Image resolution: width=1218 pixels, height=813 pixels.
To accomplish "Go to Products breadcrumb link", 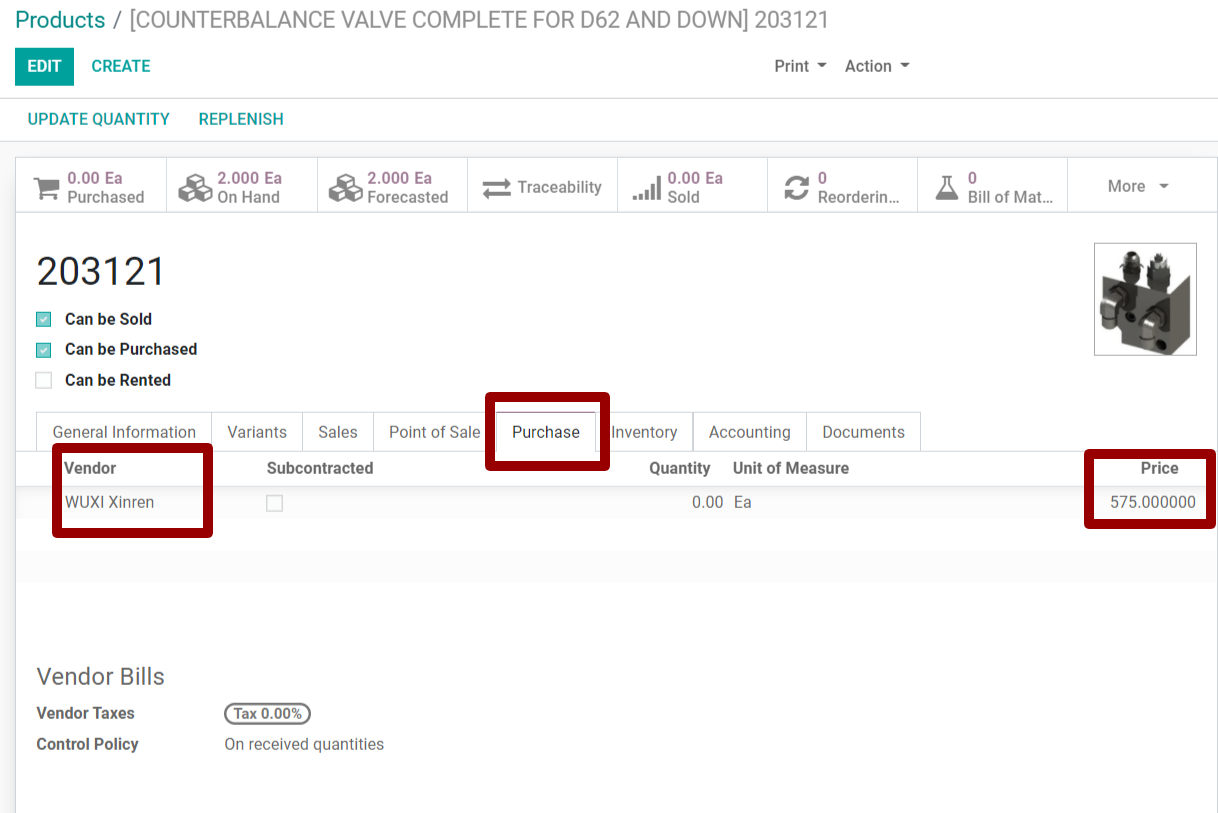I will pyautogui.click(x=60, y=20).
